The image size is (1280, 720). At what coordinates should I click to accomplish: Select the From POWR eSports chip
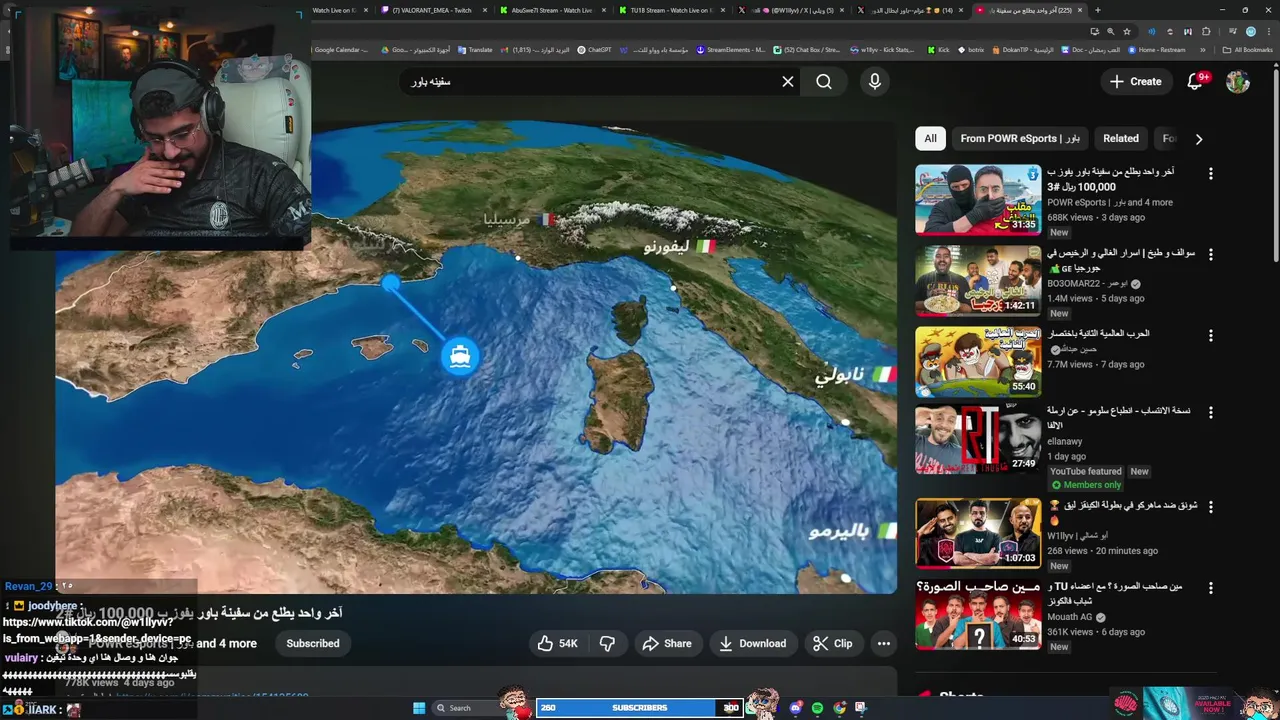point(1020,139)
